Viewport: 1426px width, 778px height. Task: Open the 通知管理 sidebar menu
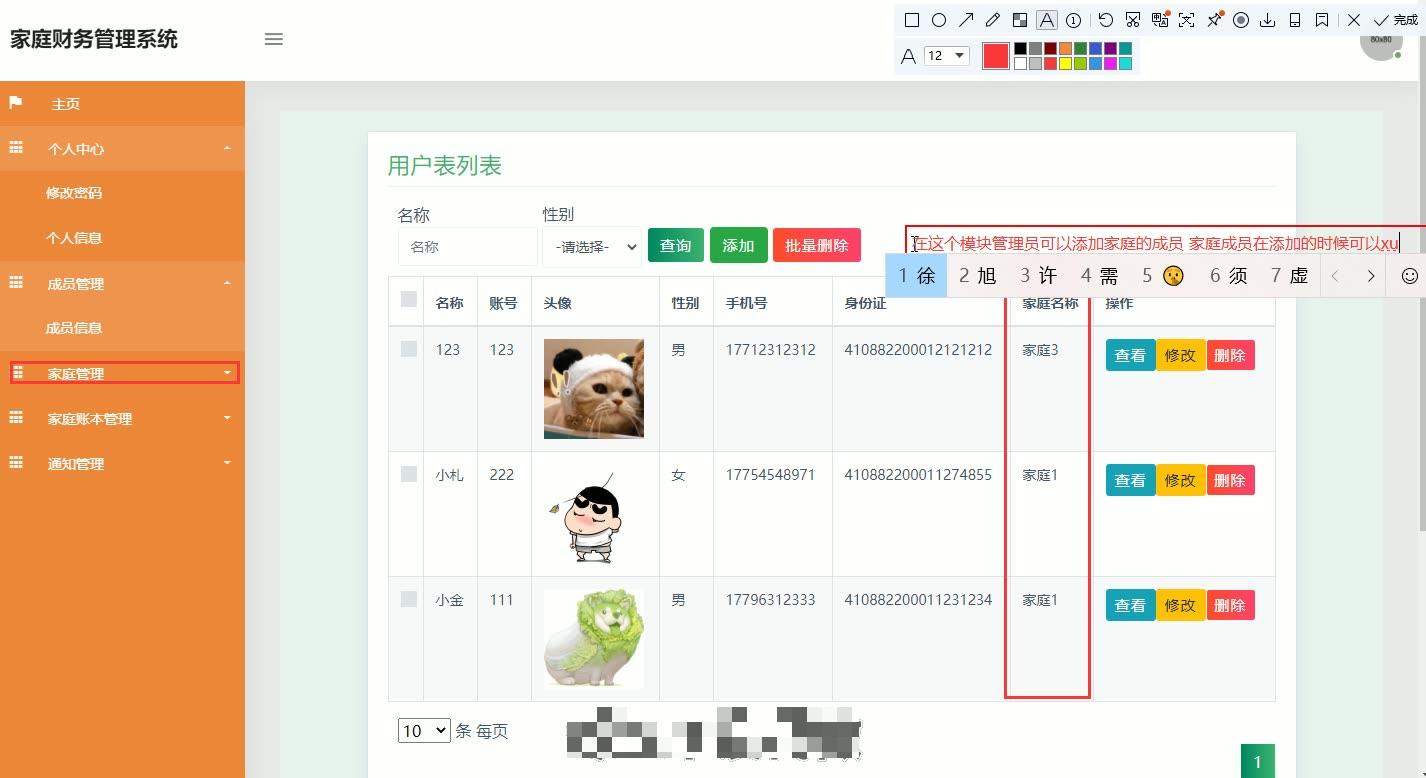(75, 463)
